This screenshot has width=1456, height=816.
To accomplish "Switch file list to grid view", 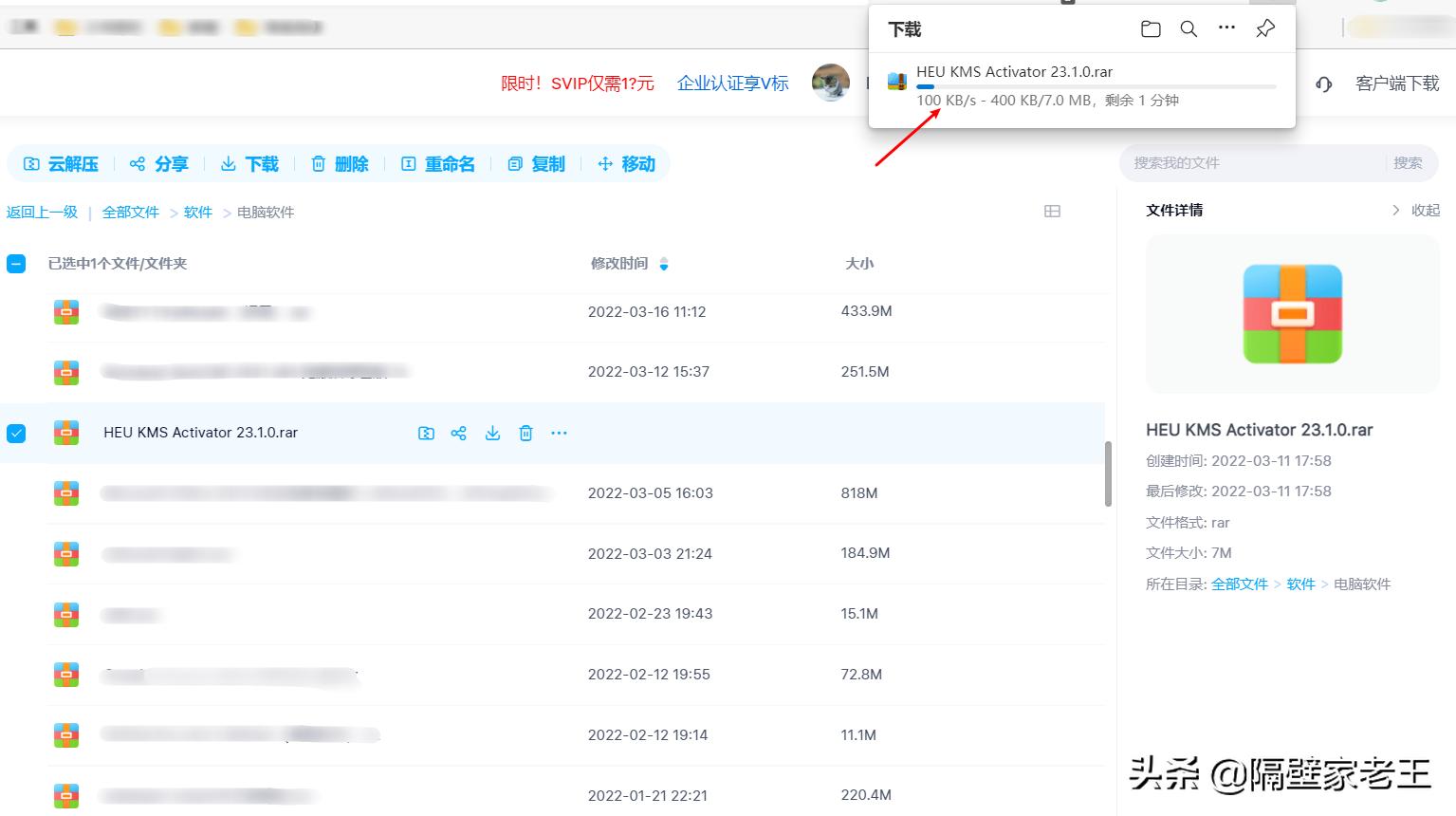I will click(1052, 211).
